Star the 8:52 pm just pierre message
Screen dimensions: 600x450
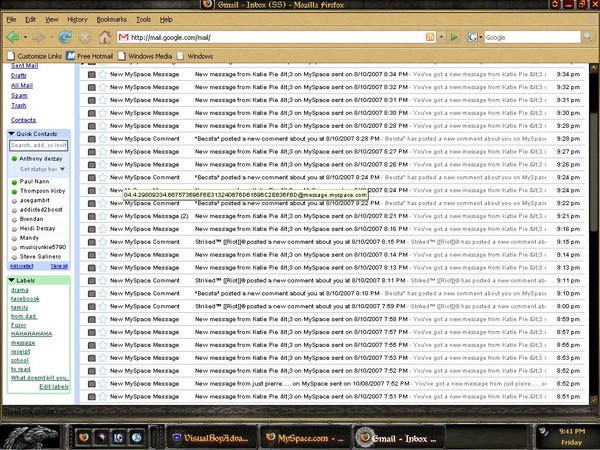(103, 383)
